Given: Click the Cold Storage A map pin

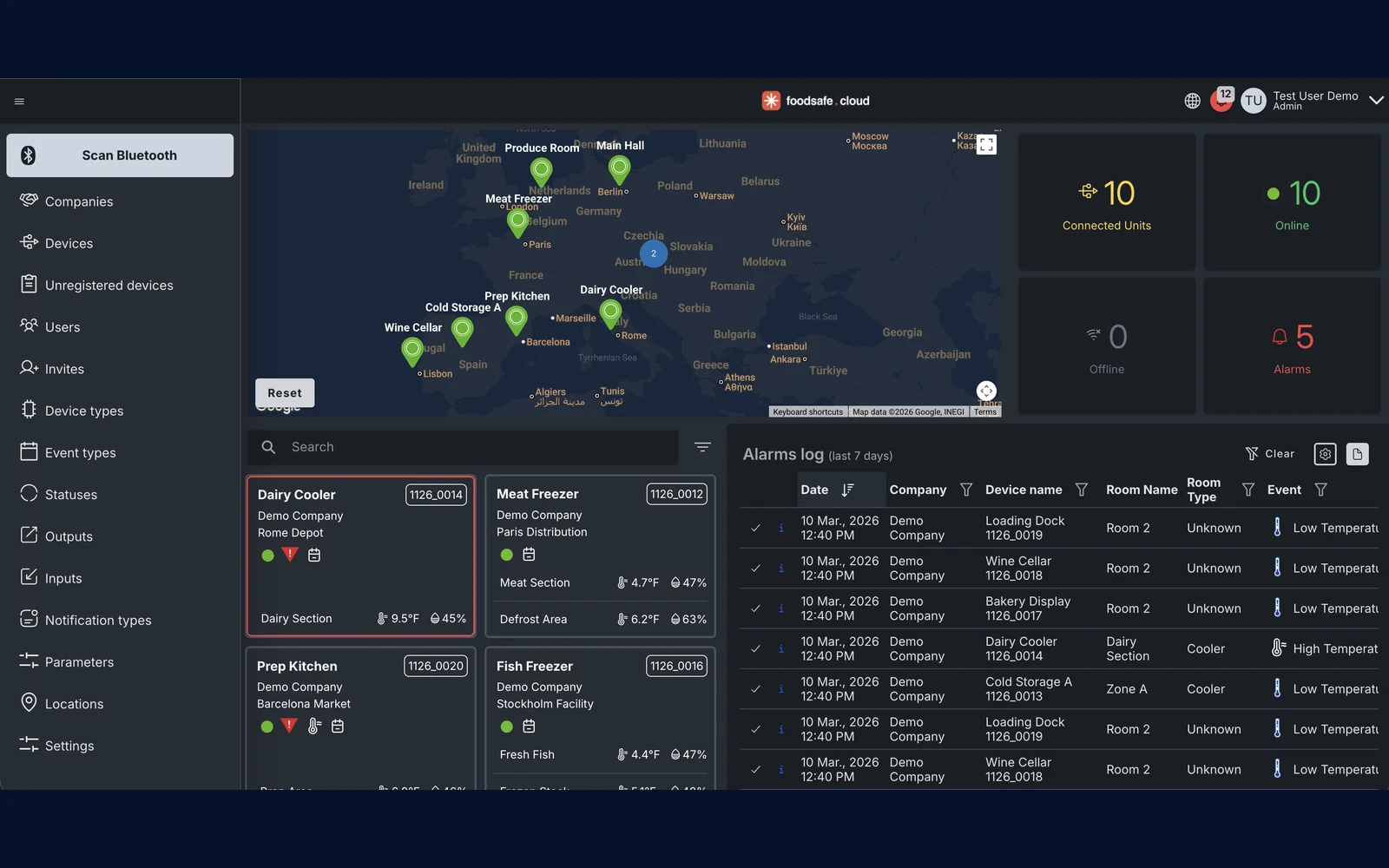Looking at the screenshot, I should (x=463, y=330).
